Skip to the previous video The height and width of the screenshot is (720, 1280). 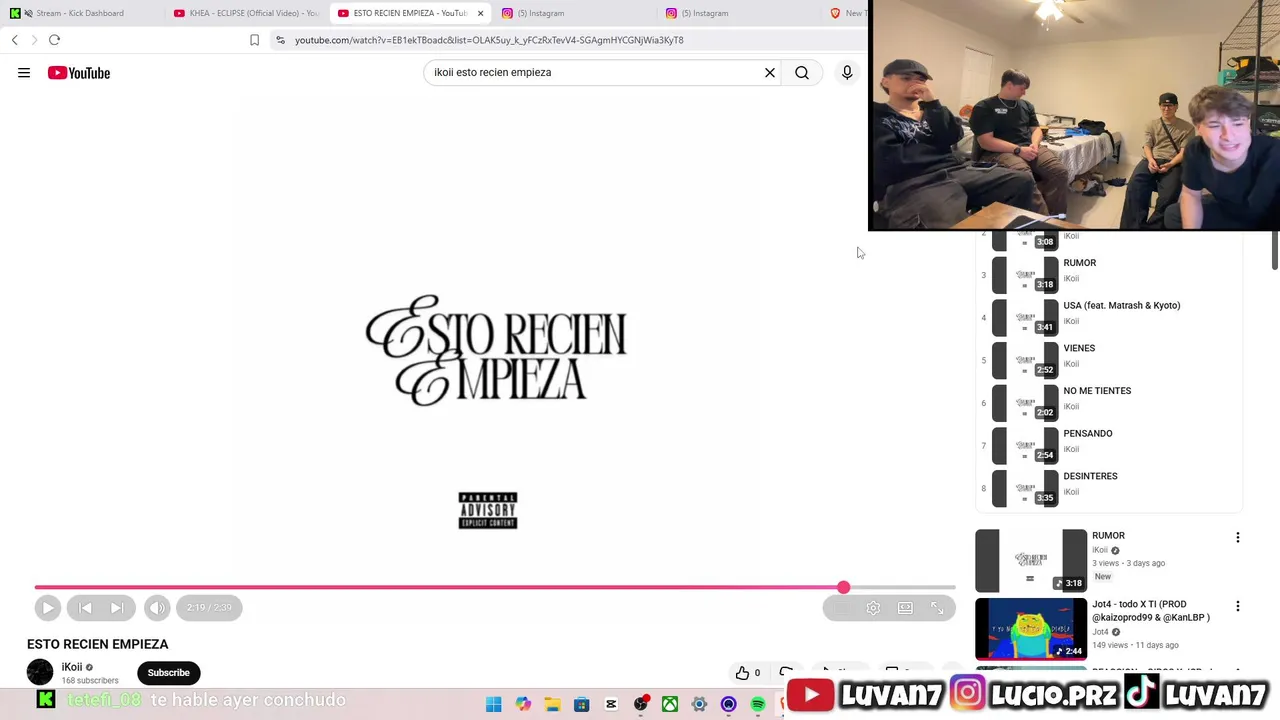pyautogui.click(x=85, y=607)
